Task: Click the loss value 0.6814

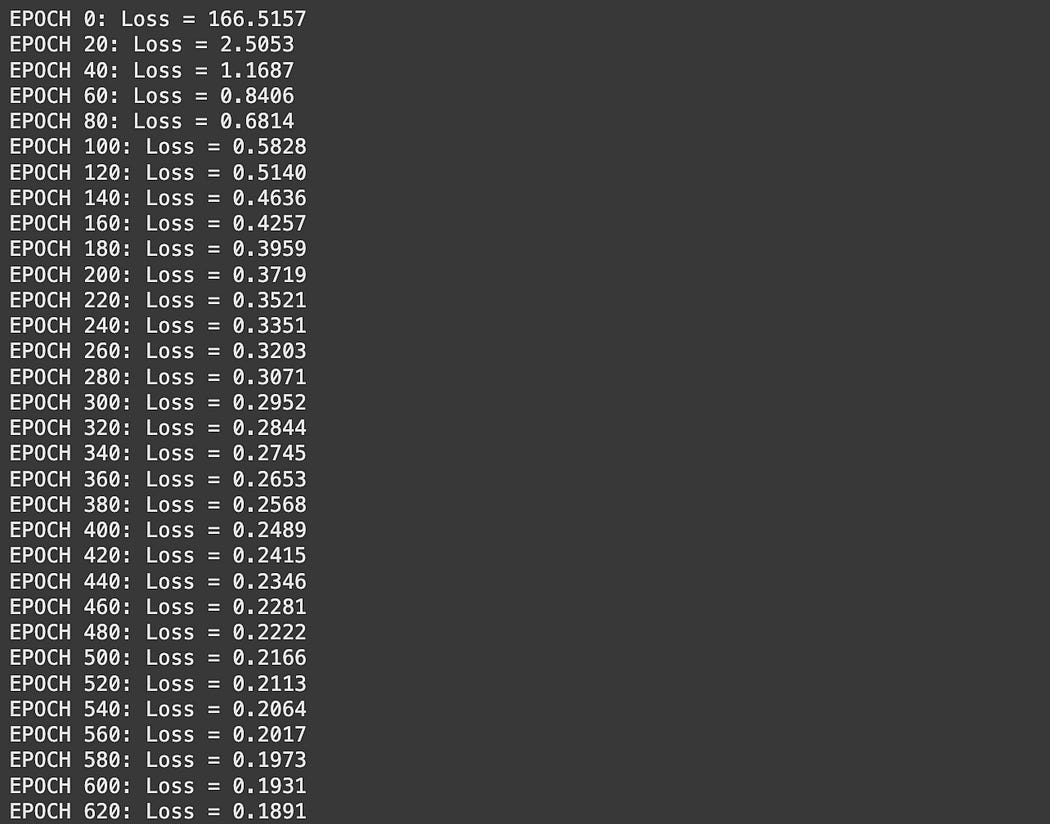Action: click(x=257, y=121)
